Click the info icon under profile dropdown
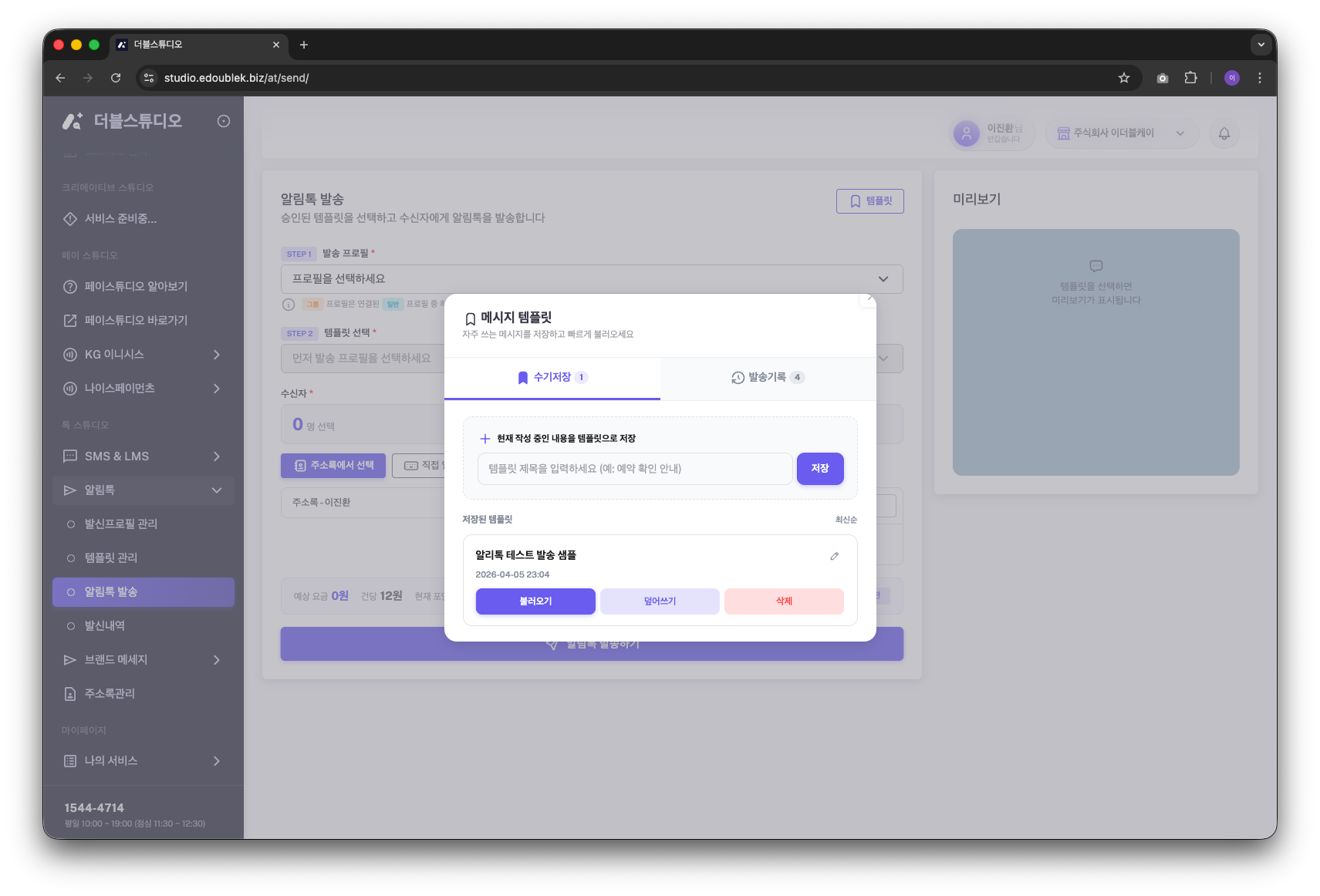 click(289, 305)
